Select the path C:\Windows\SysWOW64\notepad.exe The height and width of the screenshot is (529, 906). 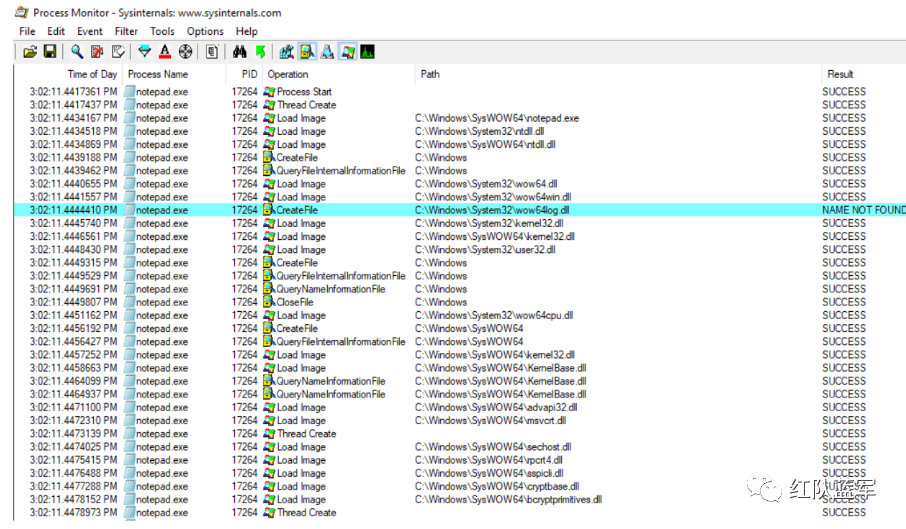point(497,118)
